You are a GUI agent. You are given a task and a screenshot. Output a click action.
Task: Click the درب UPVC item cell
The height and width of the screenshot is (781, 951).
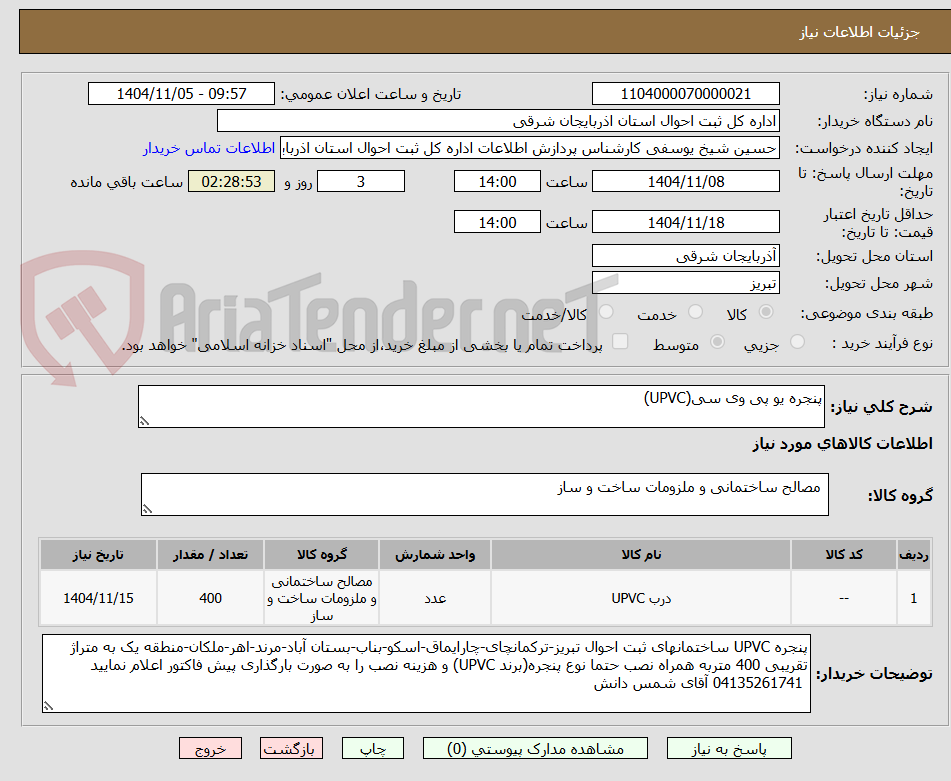641,598
